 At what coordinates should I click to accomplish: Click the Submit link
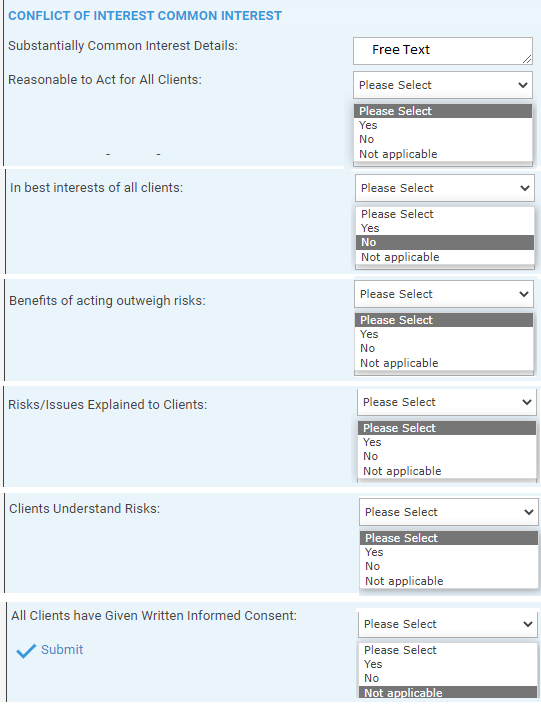62,650
